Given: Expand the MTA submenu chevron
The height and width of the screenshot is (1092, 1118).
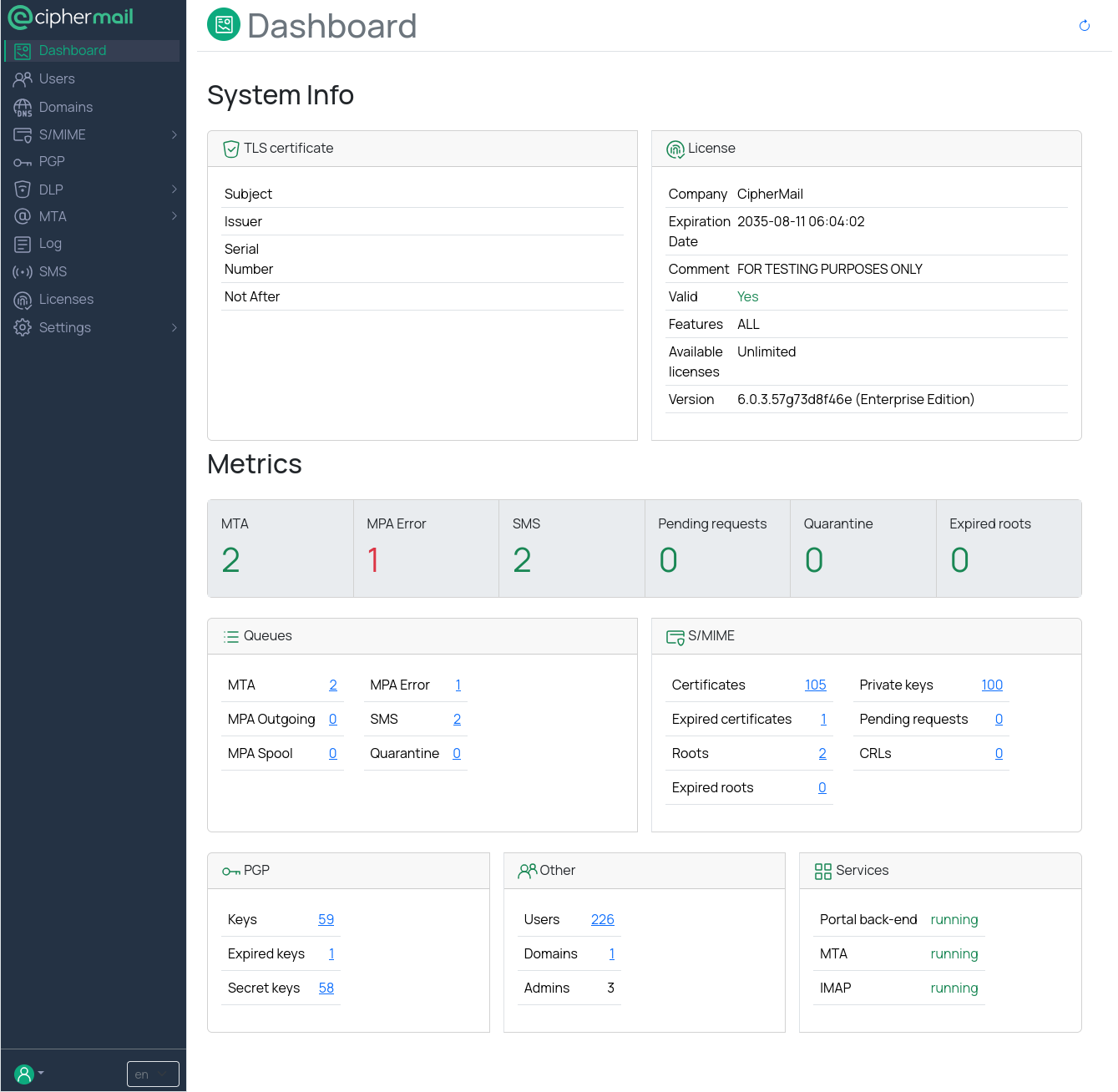Looking at the screenshot, I should pyautogui.click(x=175, y=216).
